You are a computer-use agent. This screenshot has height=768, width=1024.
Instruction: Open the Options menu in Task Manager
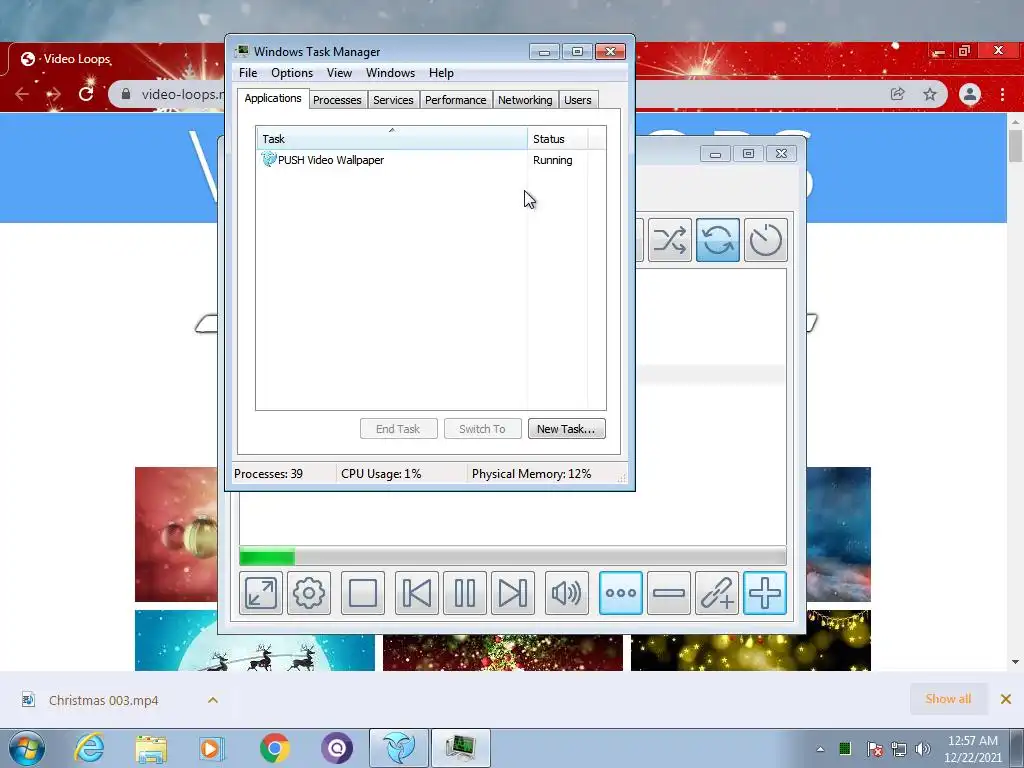[x=292, y=72]
